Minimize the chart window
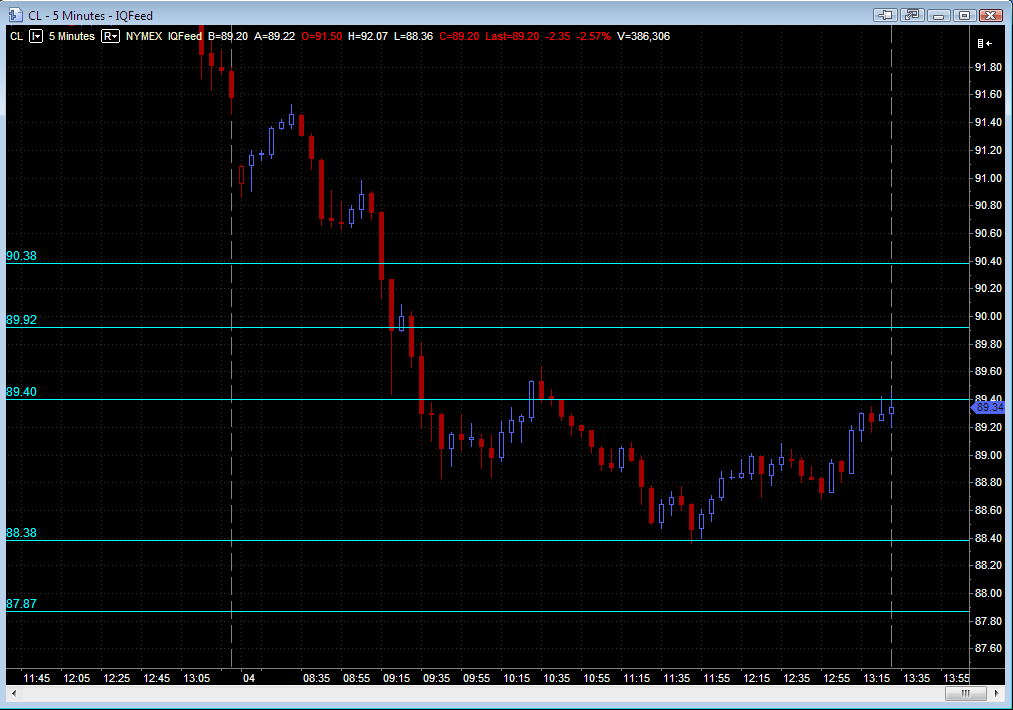Image resolution: width=1013 pixels, height=710 pixels. (938, 15)
